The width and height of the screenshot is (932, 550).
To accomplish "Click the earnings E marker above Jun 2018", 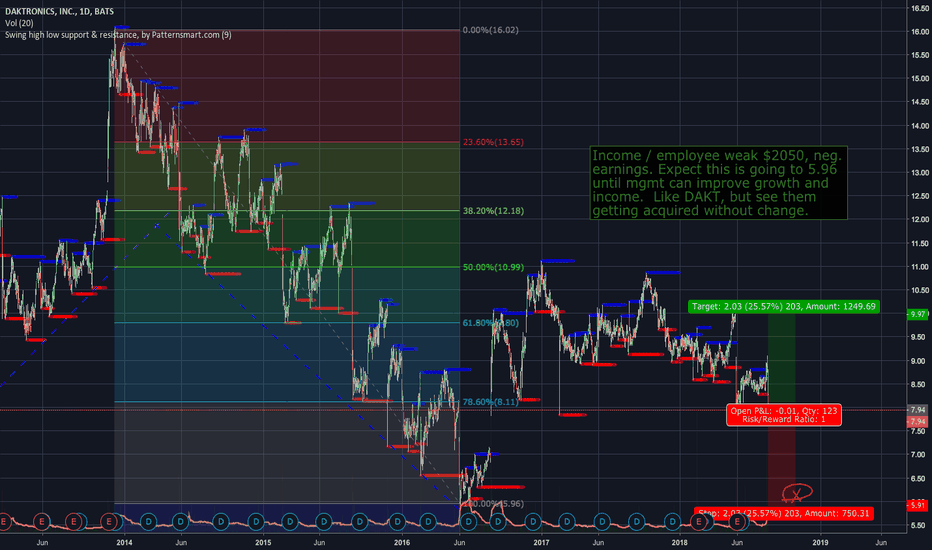I will (738, 521).
